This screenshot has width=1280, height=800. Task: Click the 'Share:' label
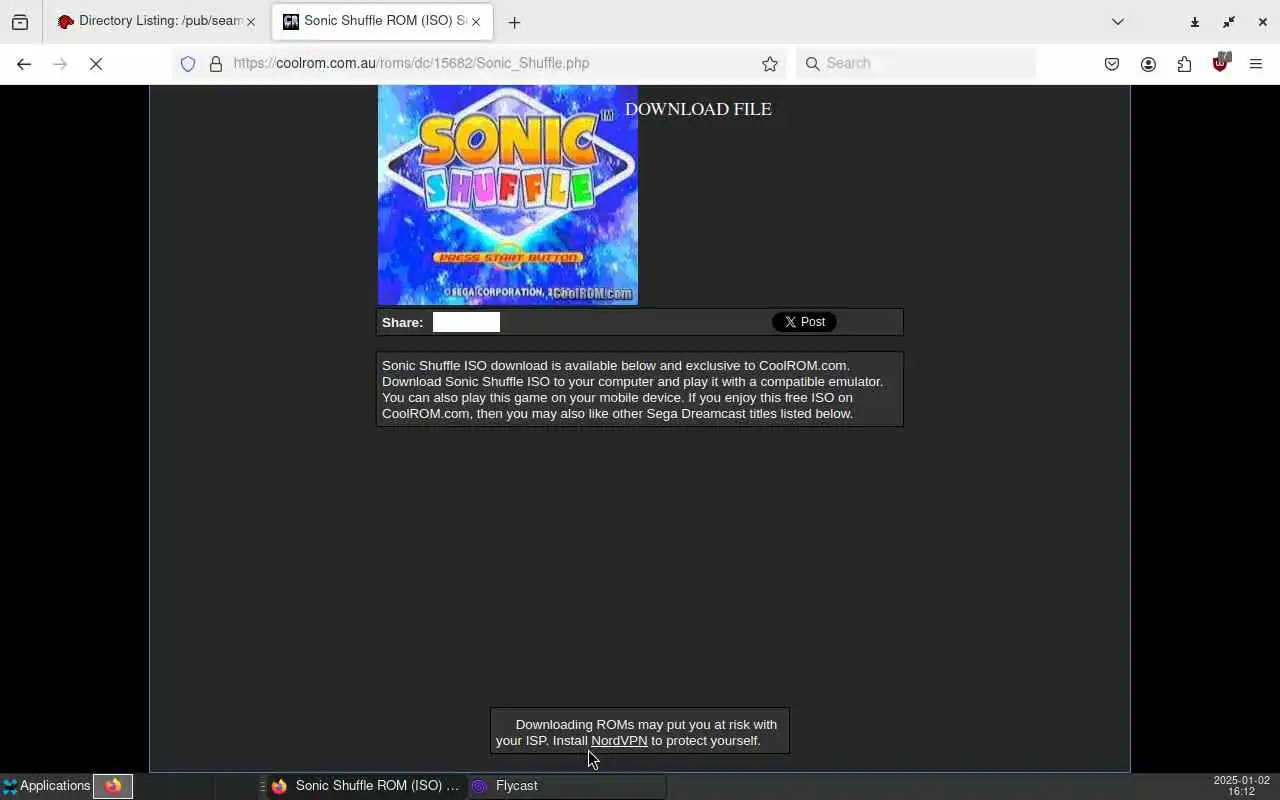(402, 322)
